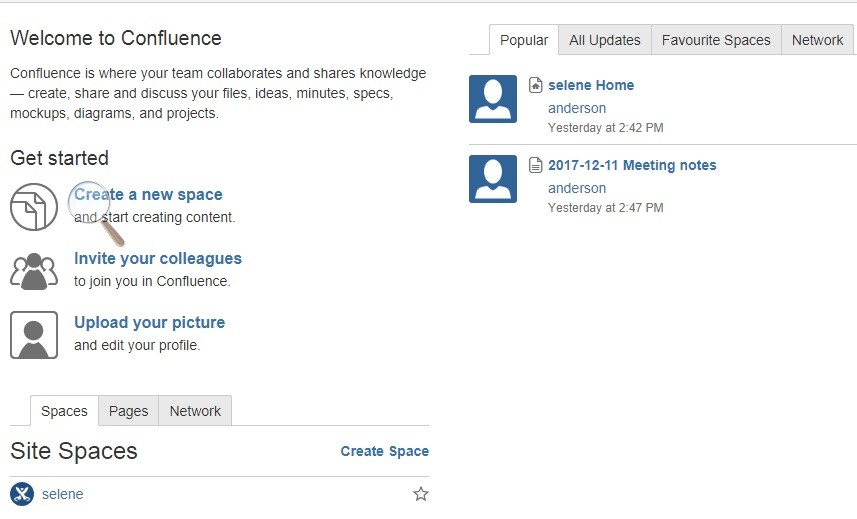
Task: Click the page icon next to 2017-12-11 Meeting notes
Action: tap(536, 165)
